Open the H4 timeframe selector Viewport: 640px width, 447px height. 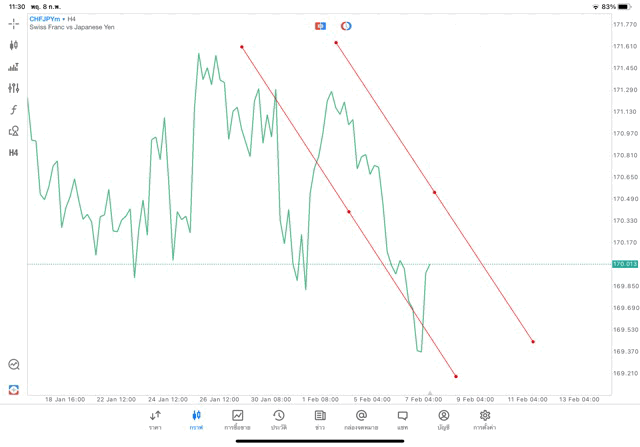14,153
